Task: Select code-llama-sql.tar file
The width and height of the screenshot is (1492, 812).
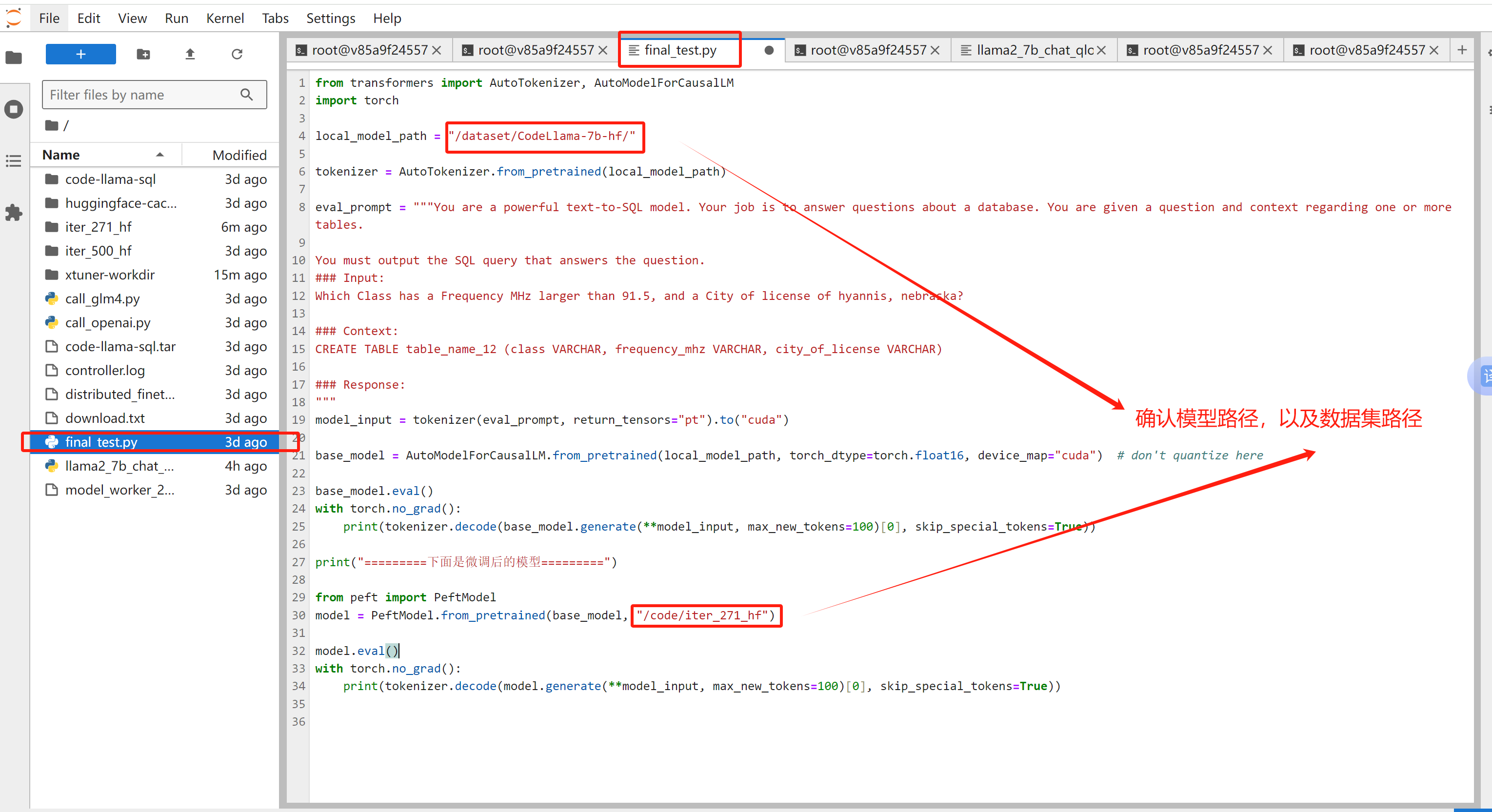Action: [155, 346]
